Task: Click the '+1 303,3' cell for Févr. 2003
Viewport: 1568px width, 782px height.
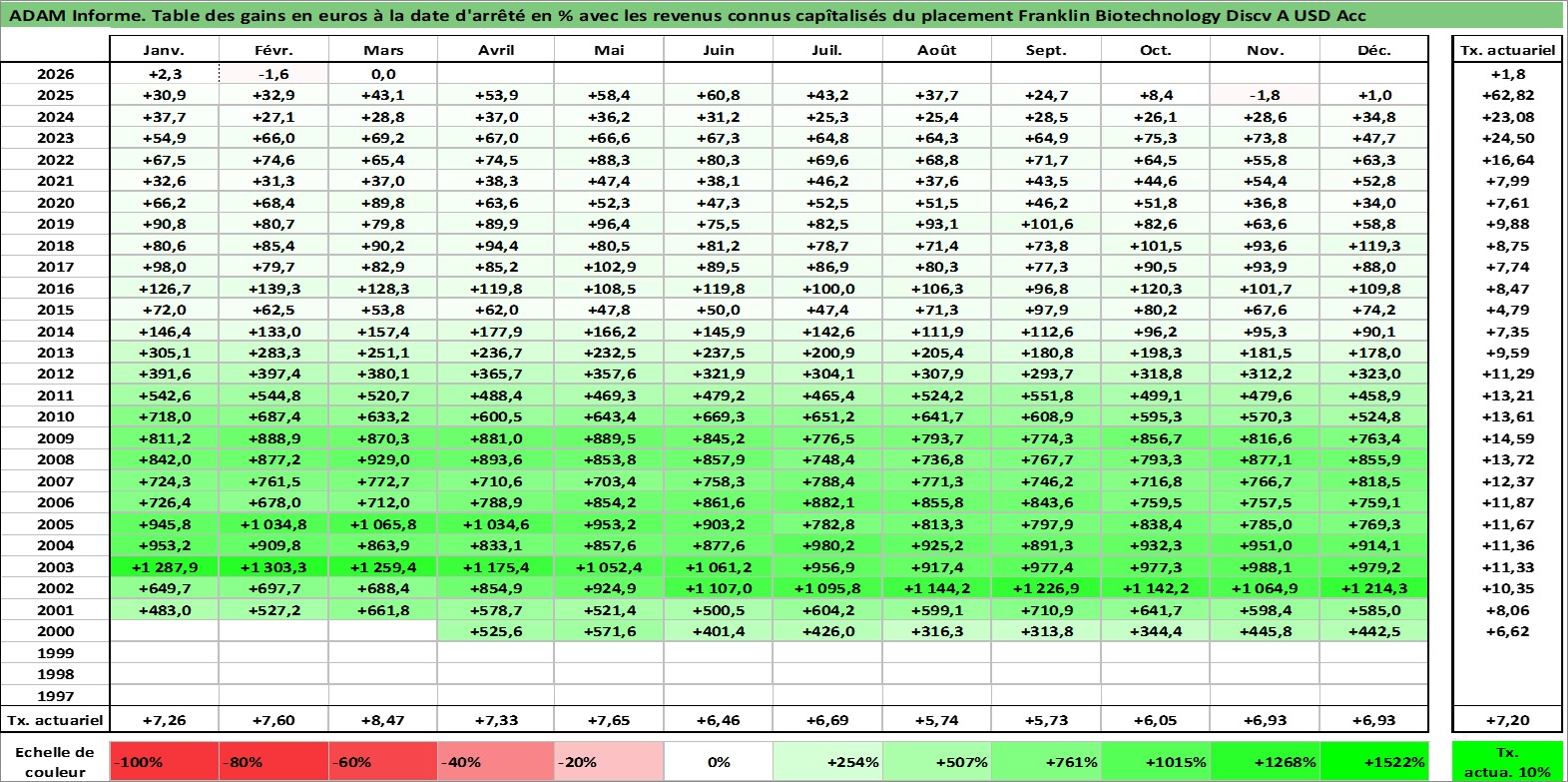Action: (273, 567)
